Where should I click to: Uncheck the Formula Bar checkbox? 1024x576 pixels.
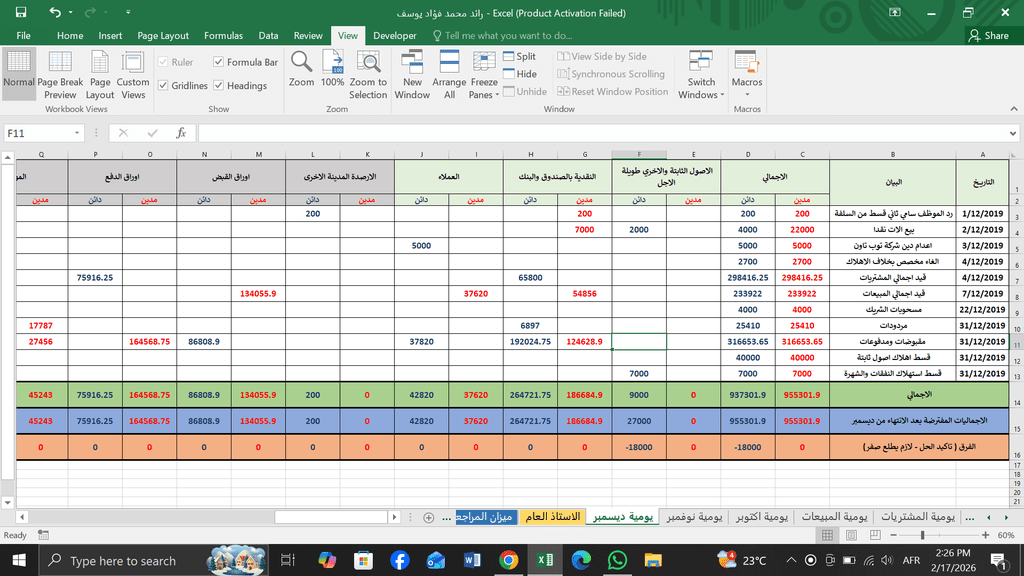219,62
